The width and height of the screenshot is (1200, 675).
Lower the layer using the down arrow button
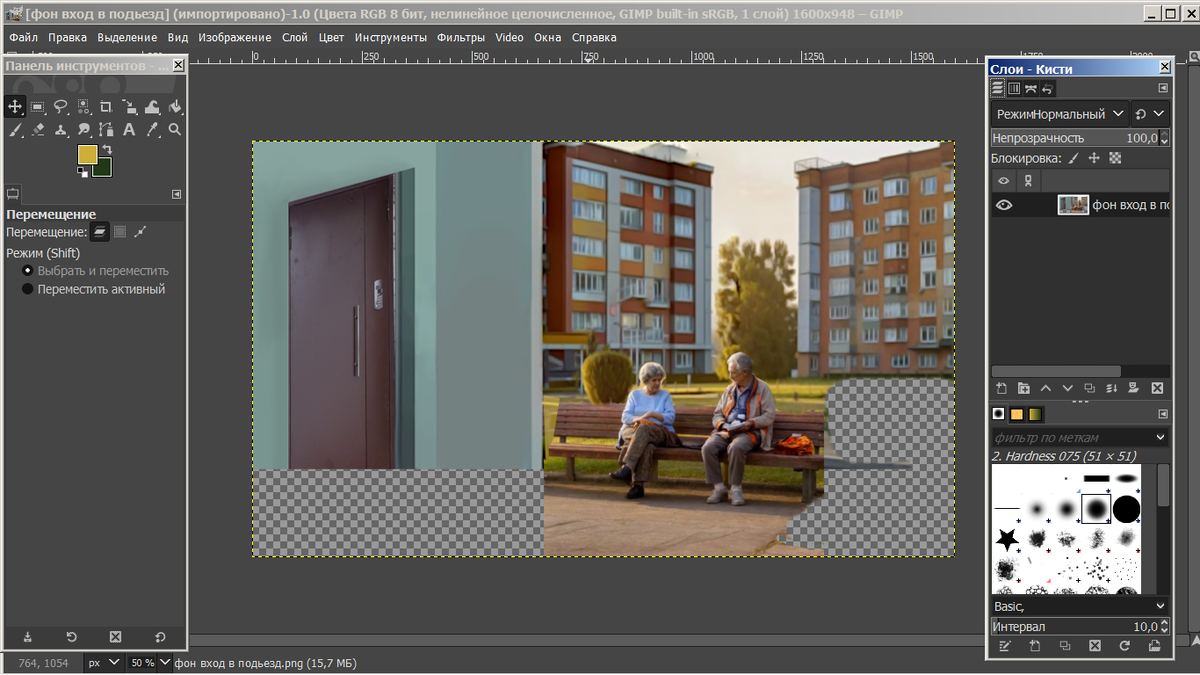click(1068, 388)
